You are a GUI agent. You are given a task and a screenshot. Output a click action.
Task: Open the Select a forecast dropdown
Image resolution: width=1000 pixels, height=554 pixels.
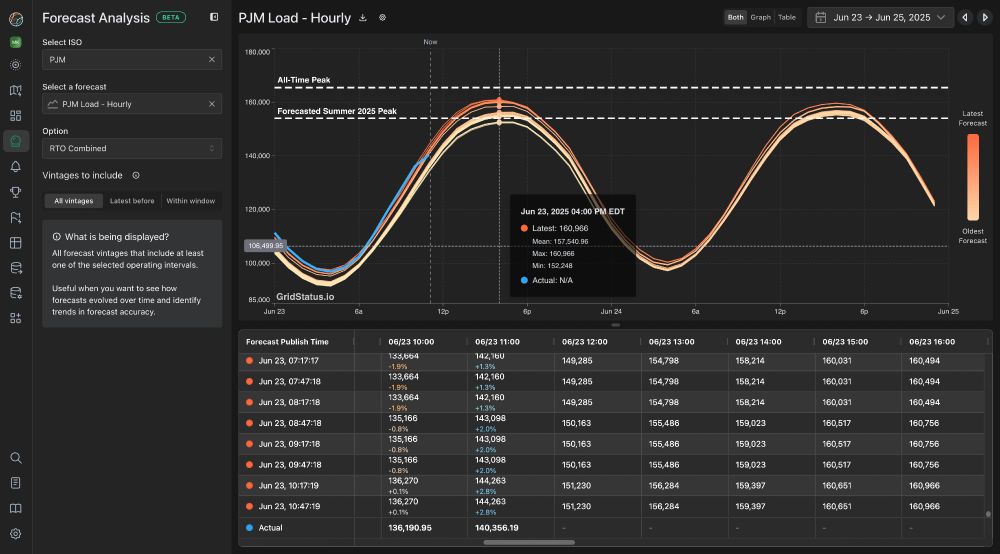[x=132, y=104]
